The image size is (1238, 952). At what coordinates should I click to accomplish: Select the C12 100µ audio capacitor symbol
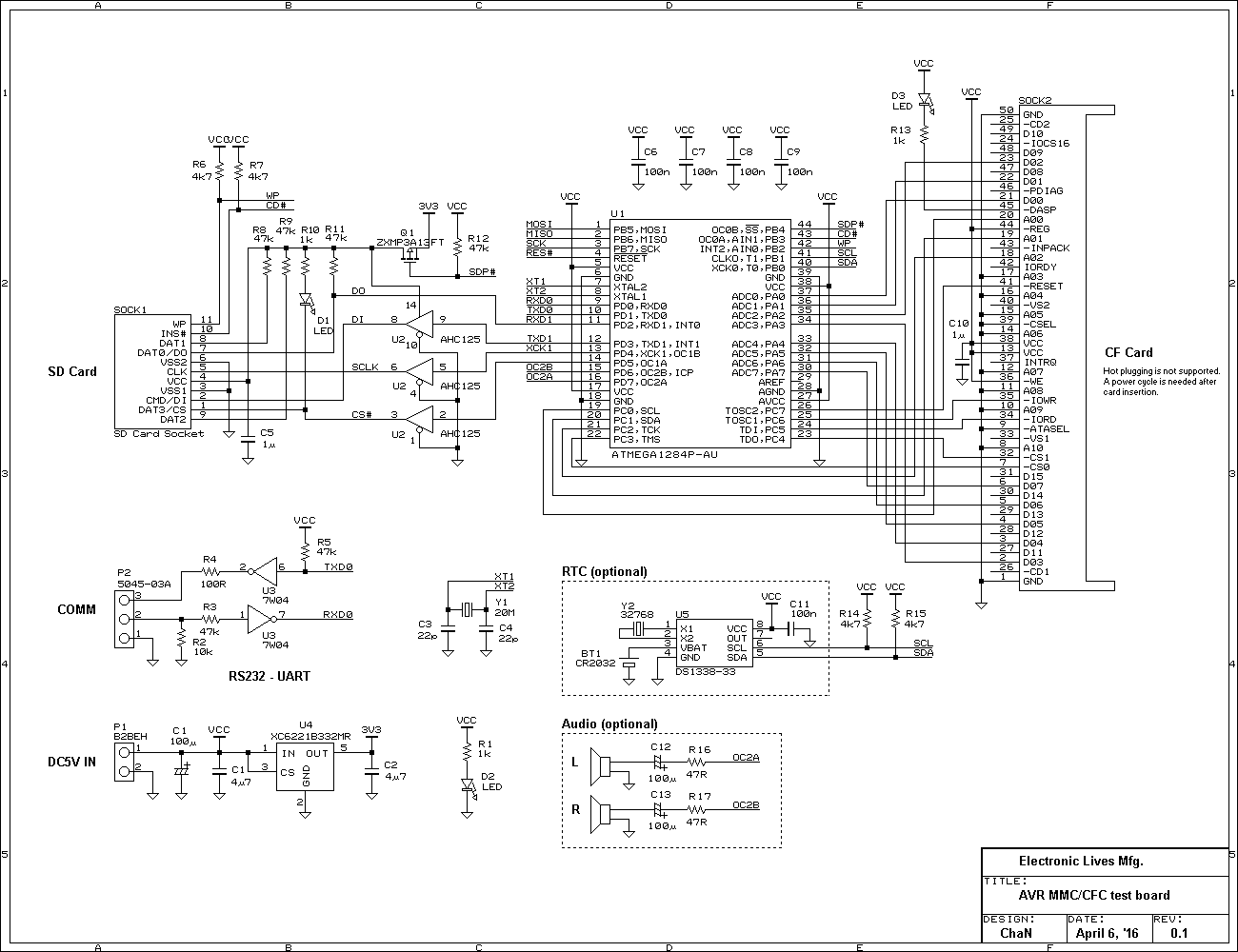coord(657,762)
